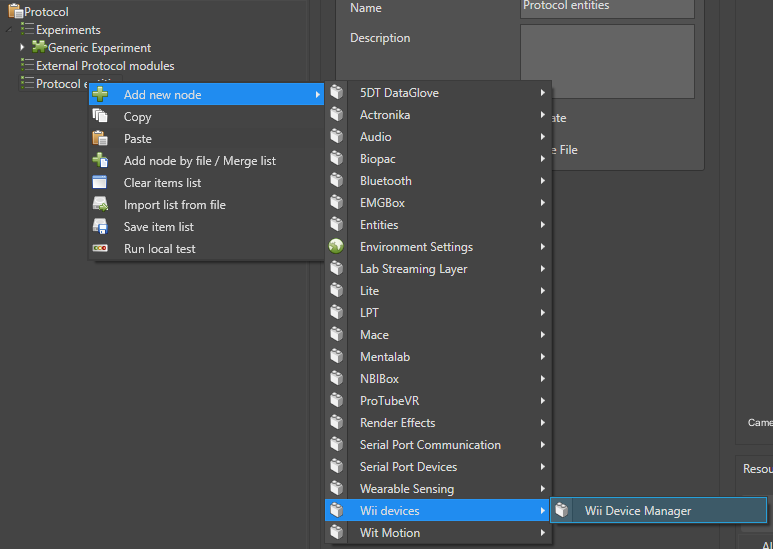773x549 pixels.
Task: Select Import list from file entry
Action: pos(206,205)
